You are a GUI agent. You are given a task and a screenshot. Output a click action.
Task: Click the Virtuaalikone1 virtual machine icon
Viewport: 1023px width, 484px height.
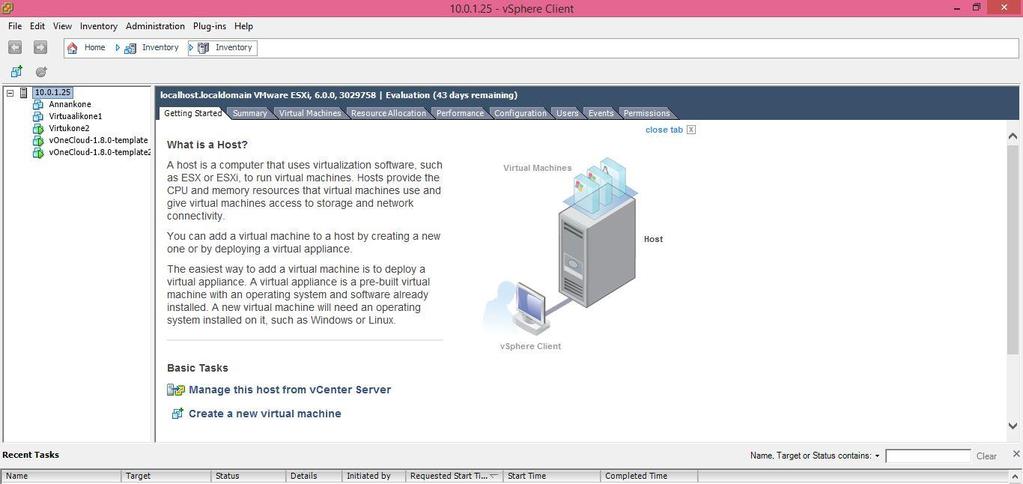38,116
